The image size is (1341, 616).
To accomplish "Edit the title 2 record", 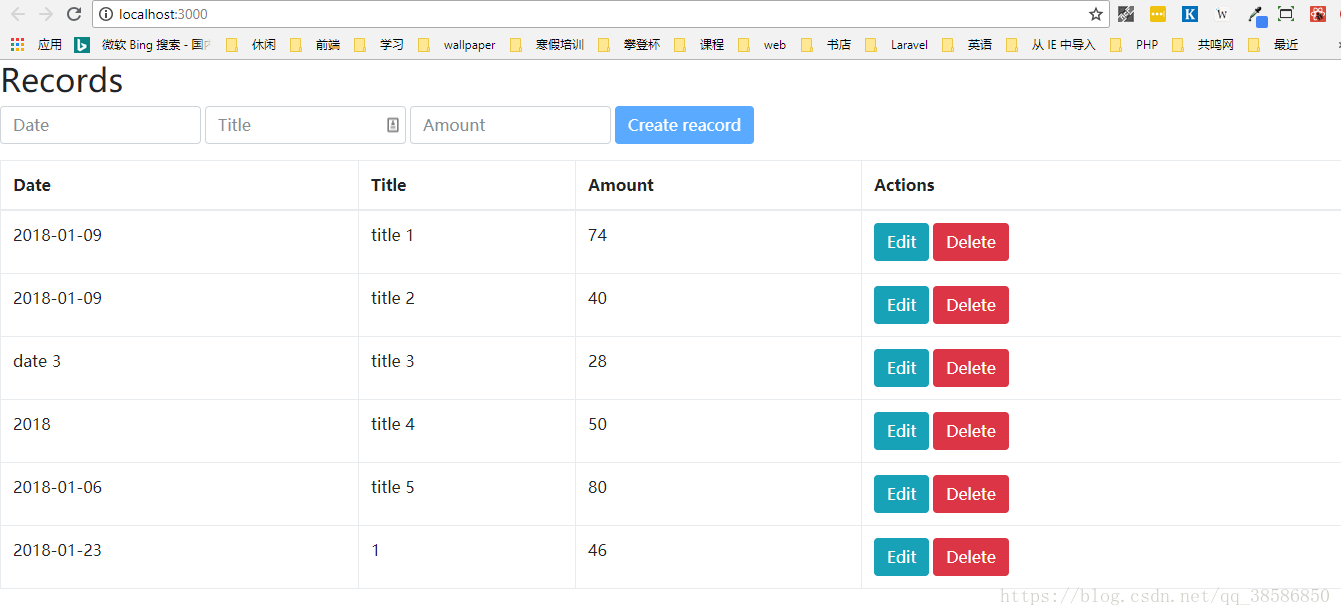I will pos(901,305).
